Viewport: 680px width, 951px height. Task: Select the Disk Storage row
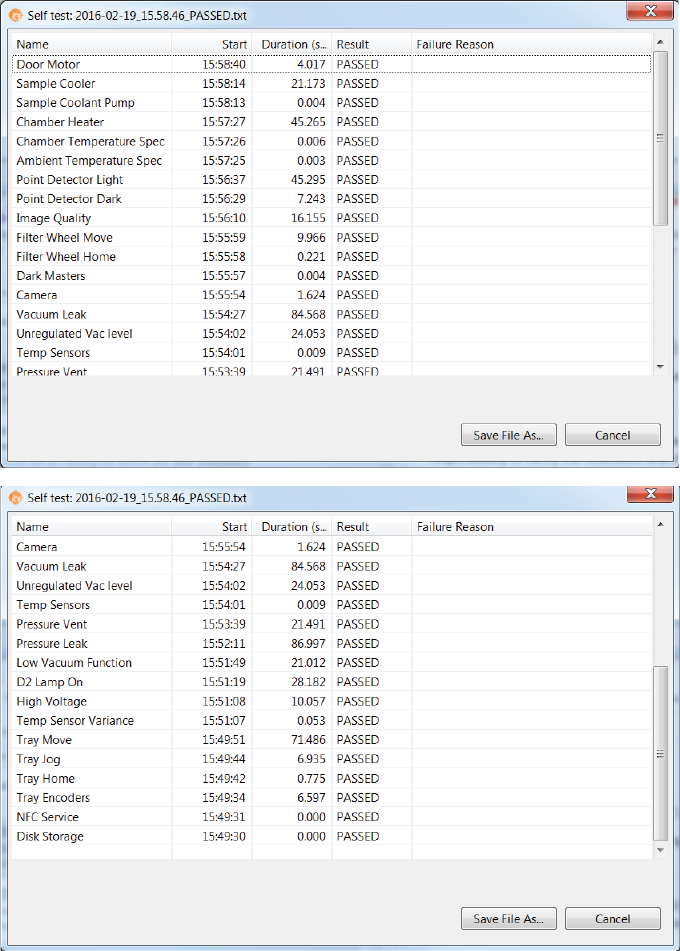click(x=331, y=836)
